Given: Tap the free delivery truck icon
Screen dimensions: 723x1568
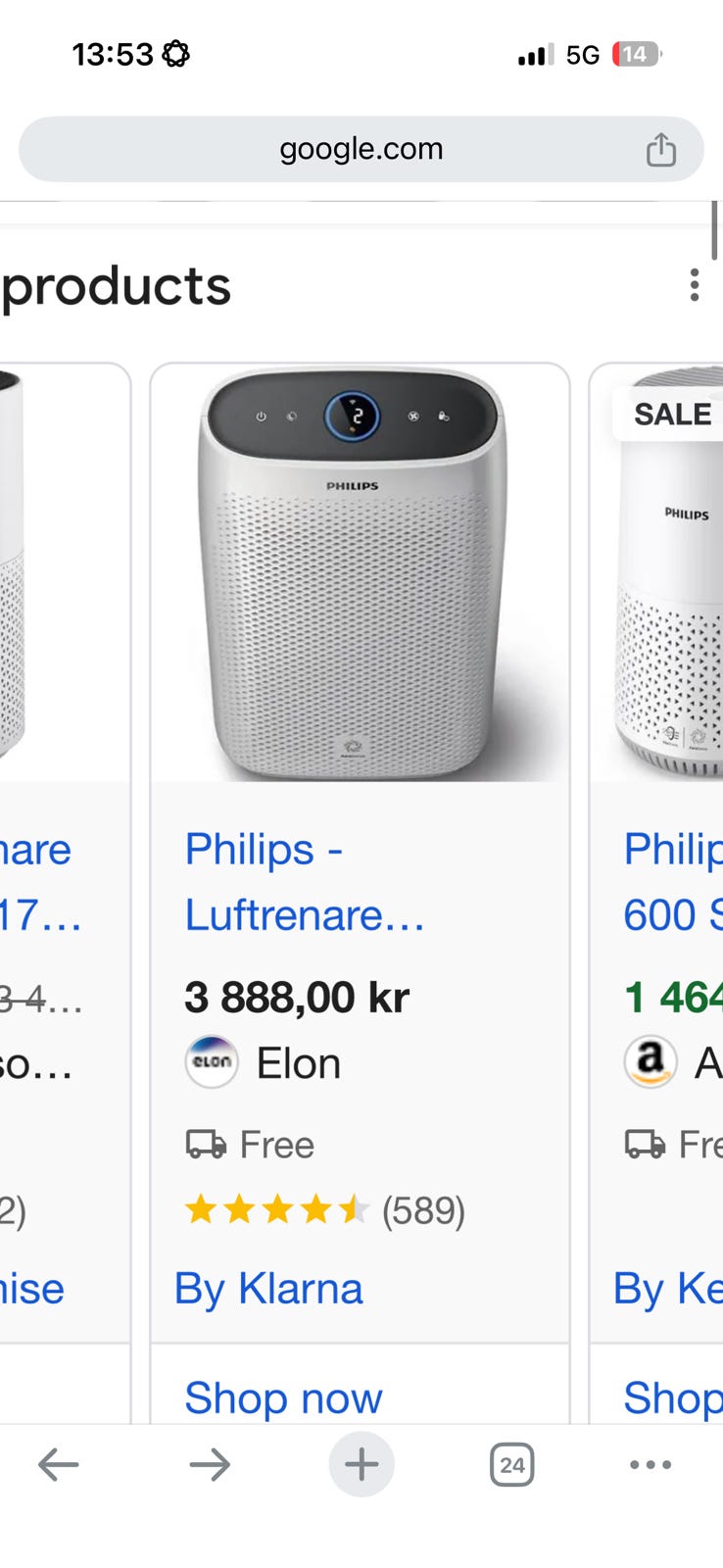Looking at the screenshot, I should 206,1144.
